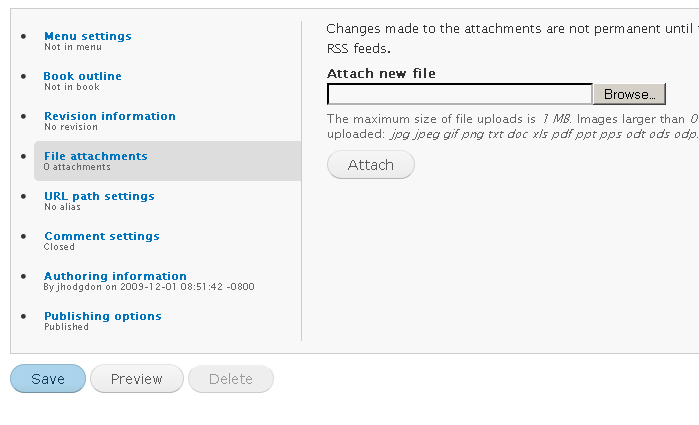699x425 pixels.
Task: Focus the Attach new file input field
Action: point(460,94)
